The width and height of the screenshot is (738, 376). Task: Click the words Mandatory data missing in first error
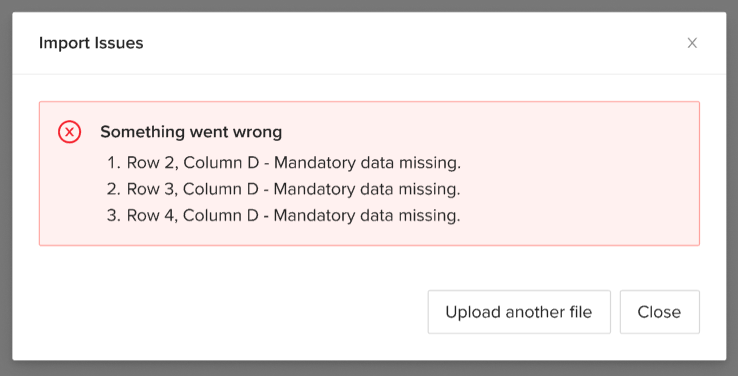(x=367, y=163)
